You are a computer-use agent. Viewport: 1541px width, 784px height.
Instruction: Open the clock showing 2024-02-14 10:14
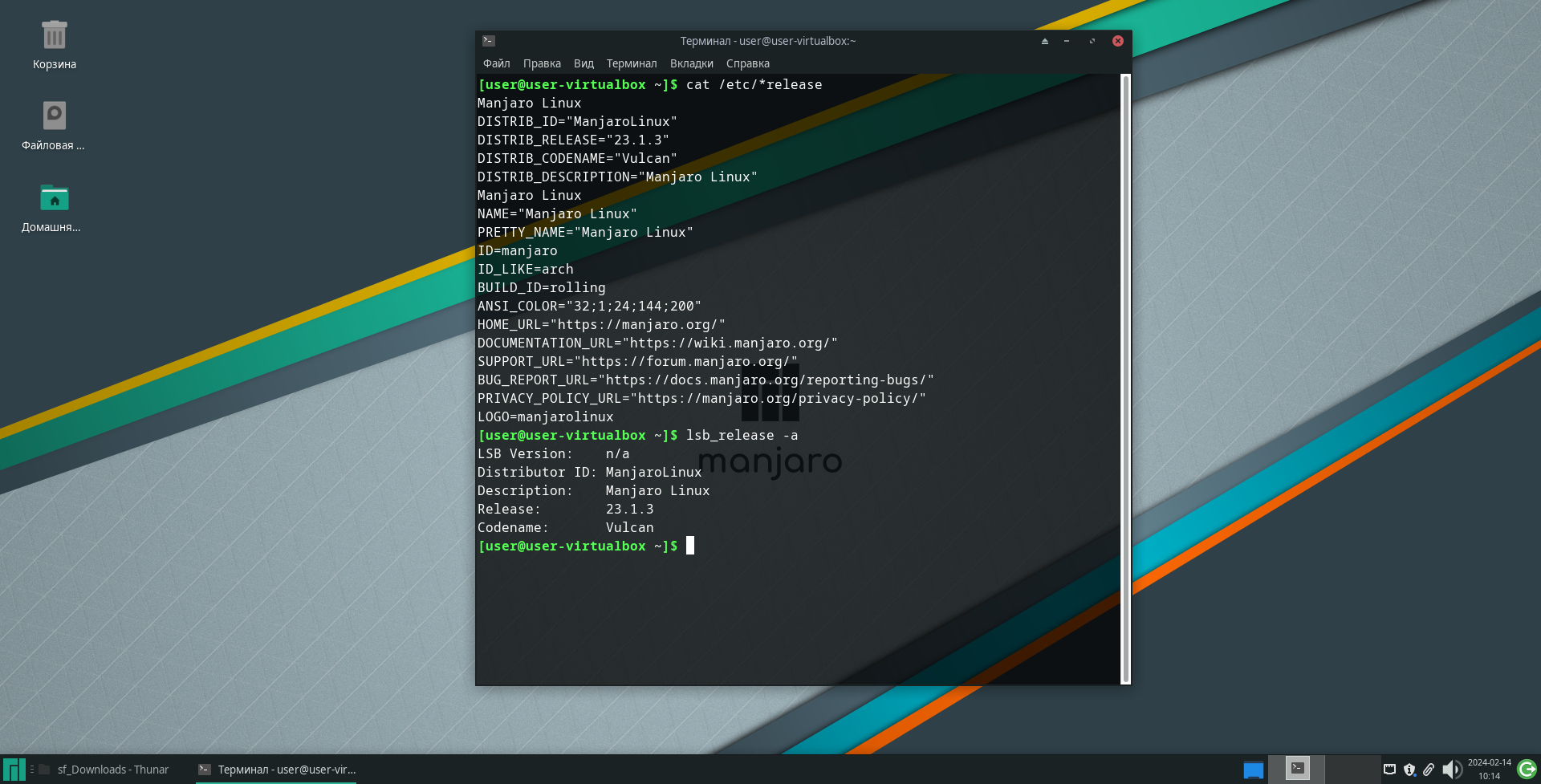1490,769
